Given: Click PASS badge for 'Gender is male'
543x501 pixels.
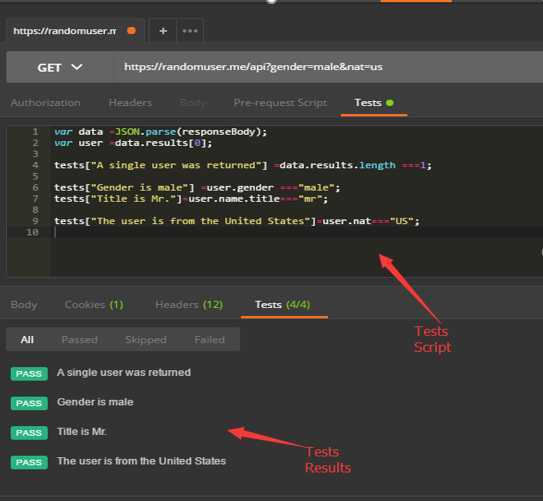Looking at the screenshot, I should [29, 403].
